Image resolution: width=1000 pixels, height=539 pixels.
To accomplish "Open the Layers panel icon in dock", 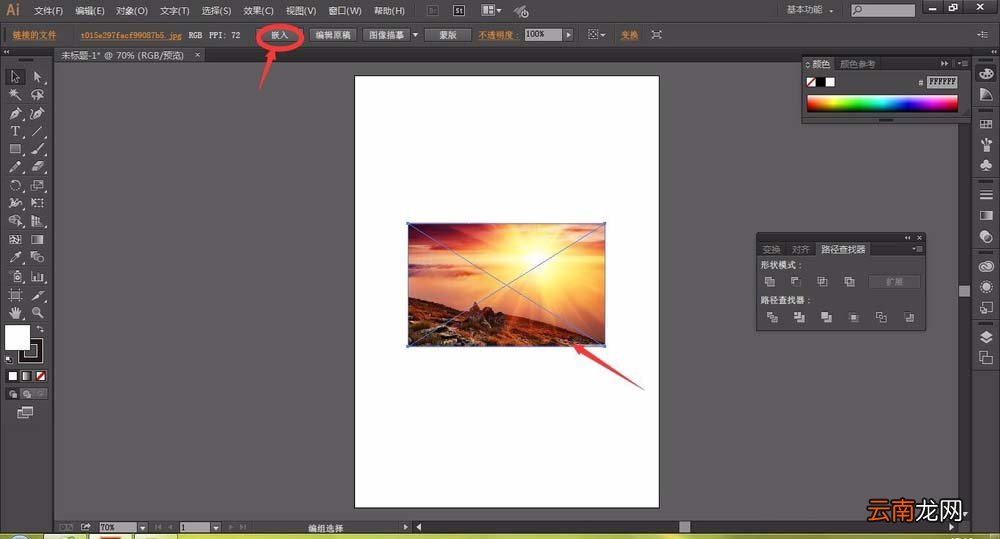I will pyautogui.click(x=986, y=337).
